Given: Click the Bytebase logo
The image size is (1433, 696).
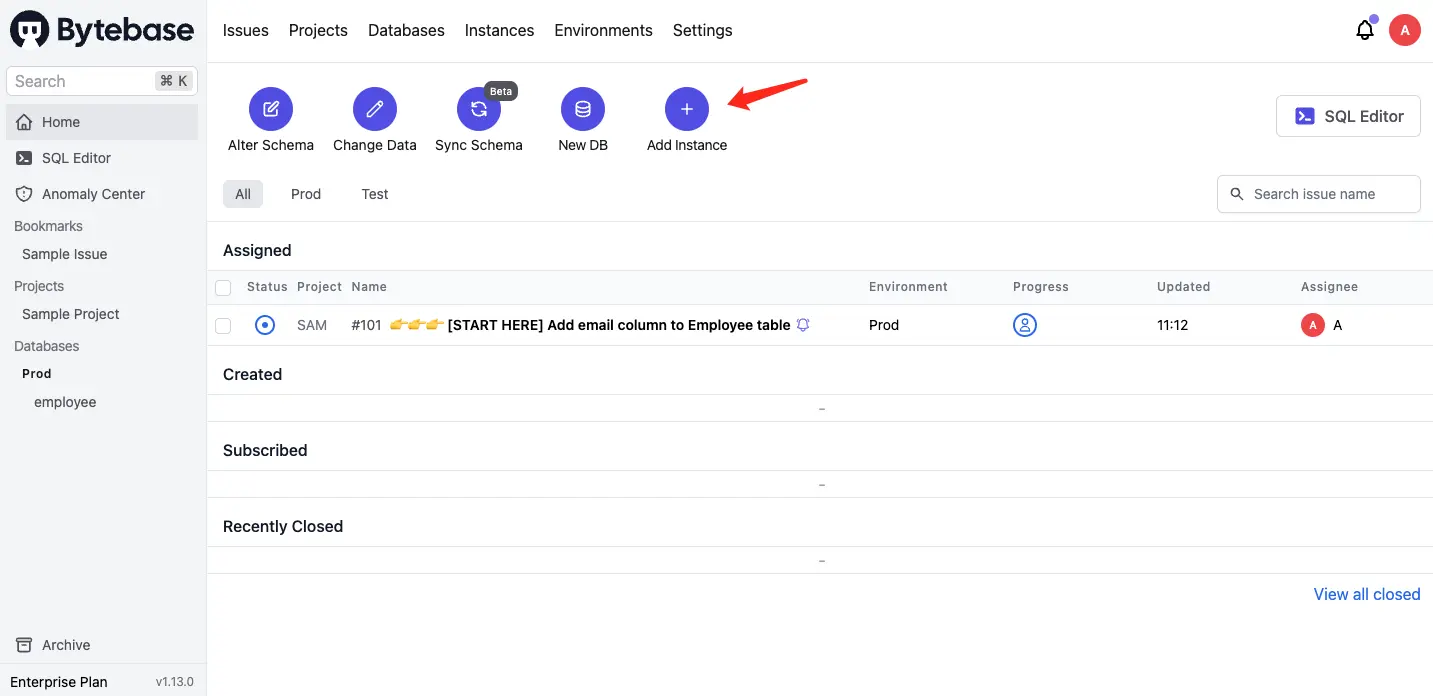Looking at the screenshot, I should point(102,31).
